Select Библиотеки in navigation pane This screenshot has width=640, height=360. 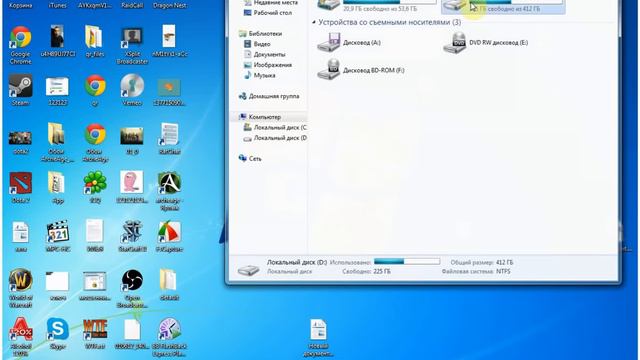(x=260, y=33)
